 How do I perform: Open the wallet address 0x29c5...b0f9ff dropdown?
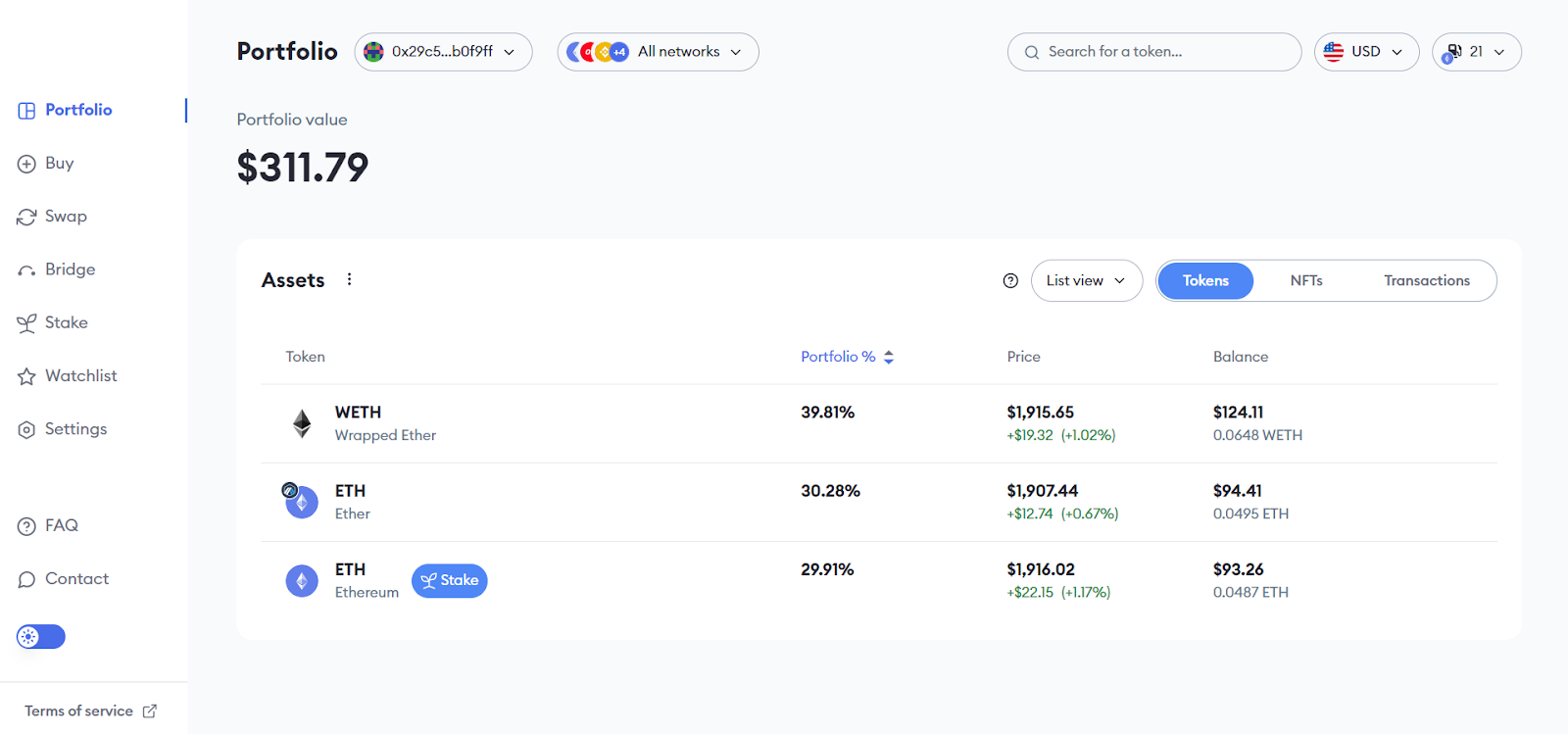(x=443, y=52)
